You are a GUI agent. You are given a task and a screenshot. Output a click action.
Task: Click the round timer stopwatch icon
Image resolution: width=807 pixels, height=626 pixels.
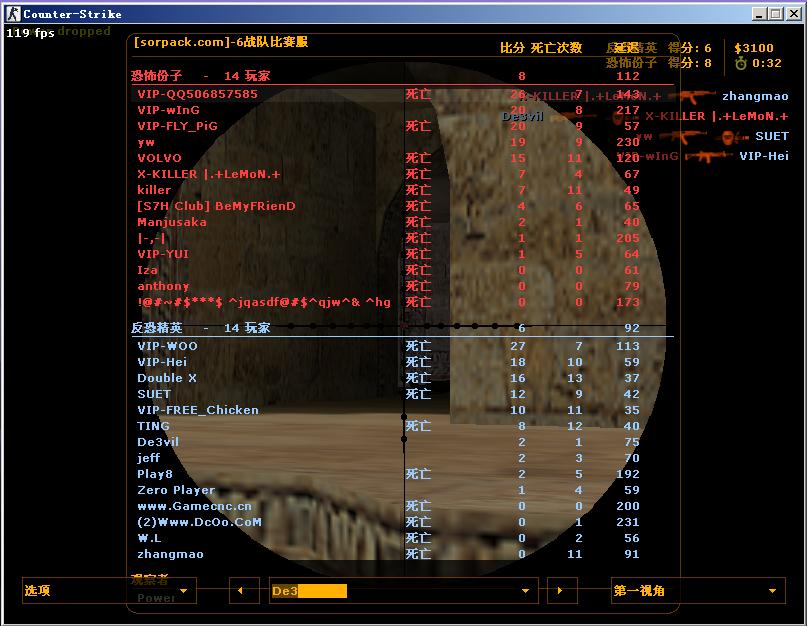tap(741, 63)
